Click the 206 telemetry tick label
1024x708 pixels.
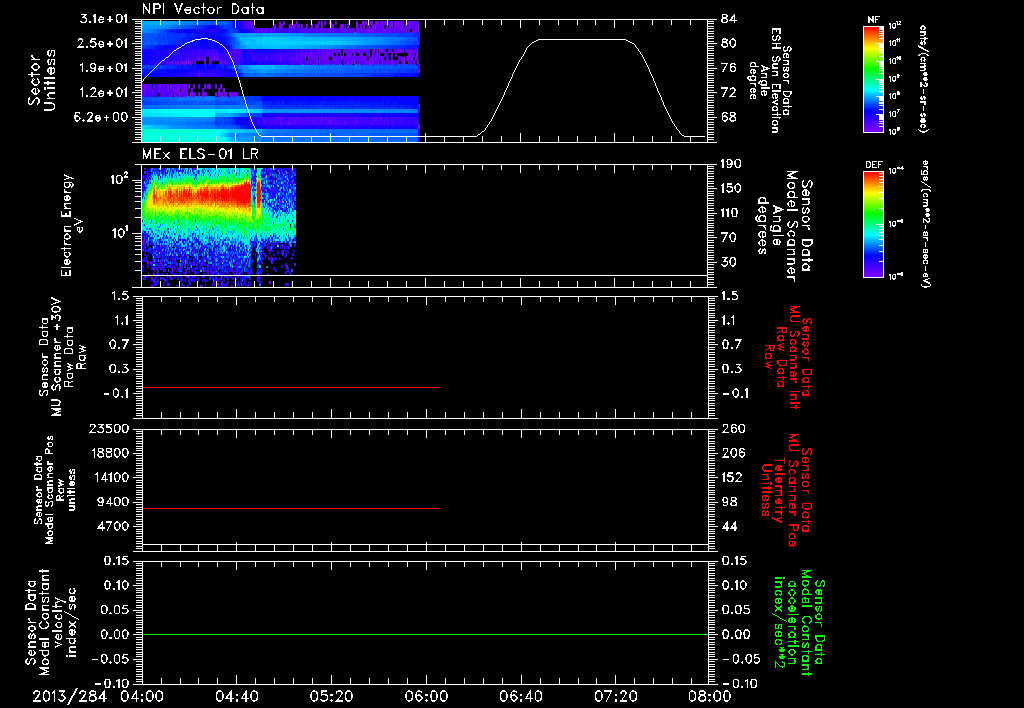(731, 453)
